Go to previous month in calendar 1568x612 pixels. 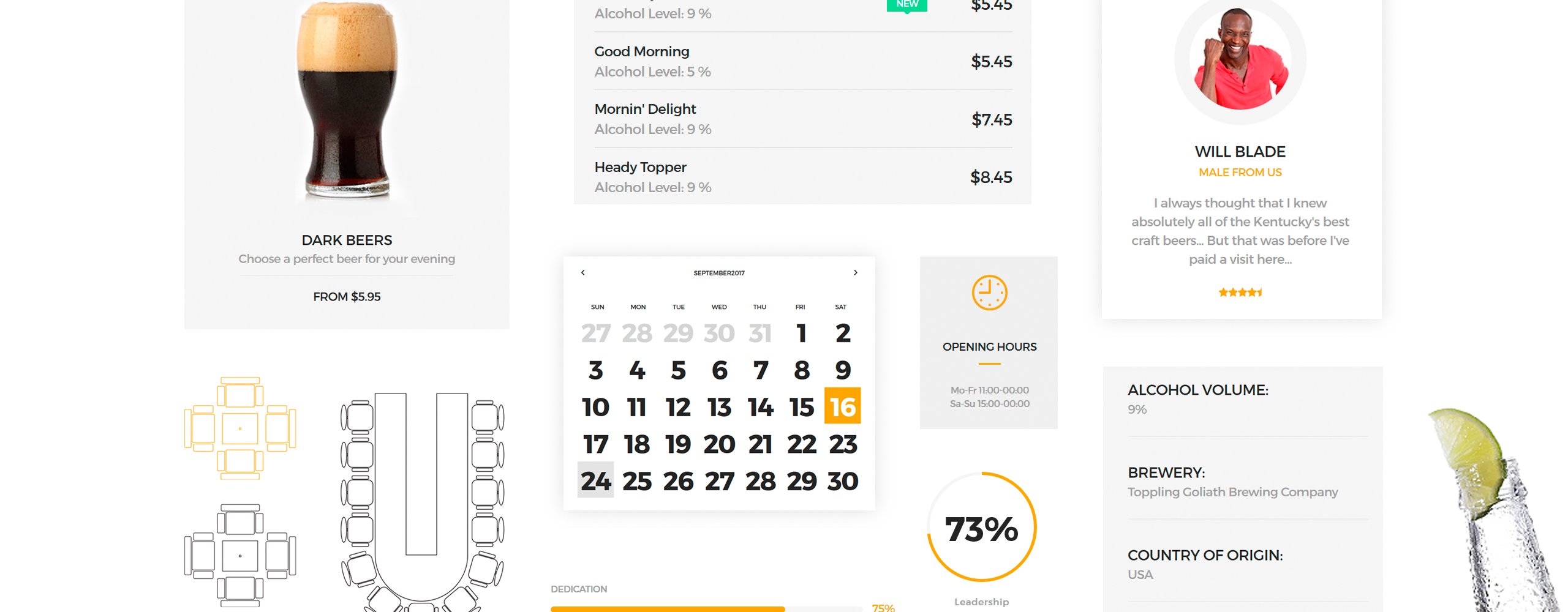pos(582,272)
